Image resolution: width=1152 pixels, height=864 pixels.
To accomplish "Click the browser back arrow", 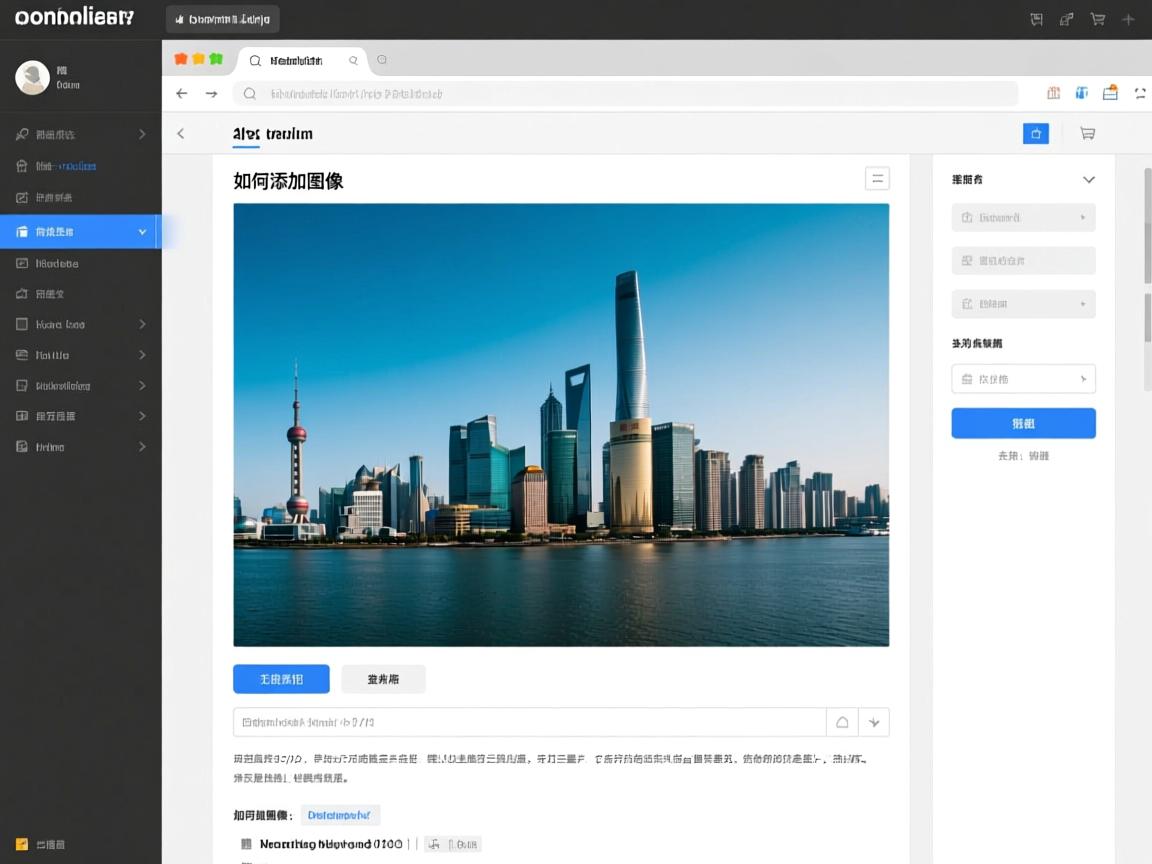I will pyautogui.click(x=182, y=94).
